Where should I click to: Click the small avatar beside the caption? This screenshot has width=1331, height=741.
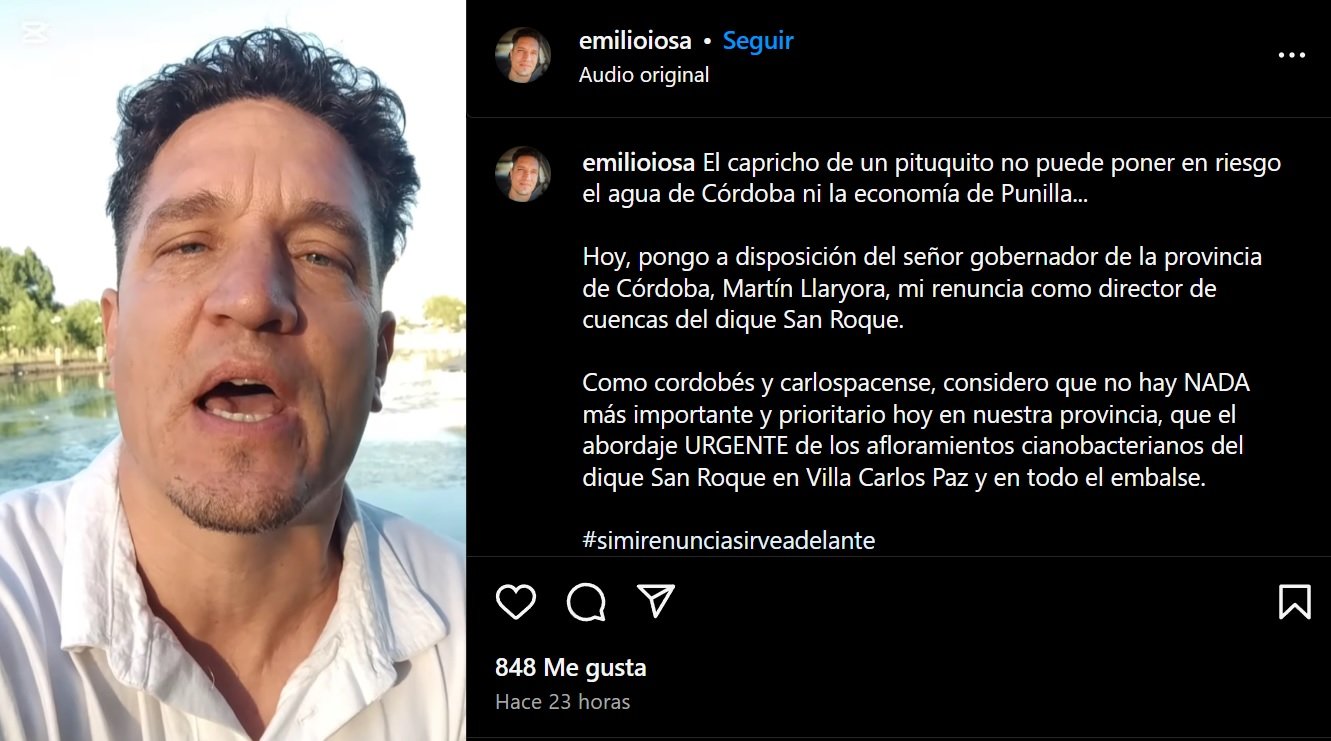[523, 175]
